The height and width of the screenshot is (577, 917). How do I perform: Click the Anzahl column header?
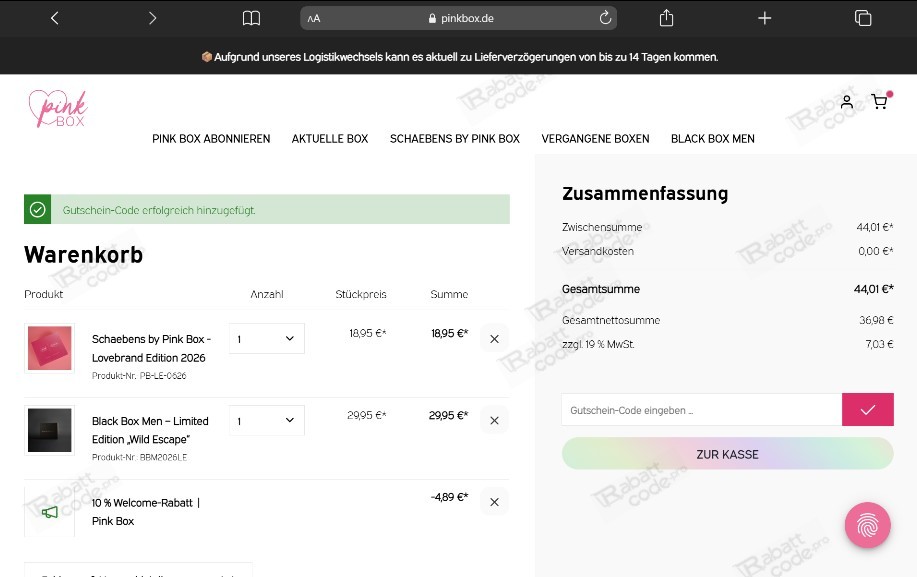[267, 295]
